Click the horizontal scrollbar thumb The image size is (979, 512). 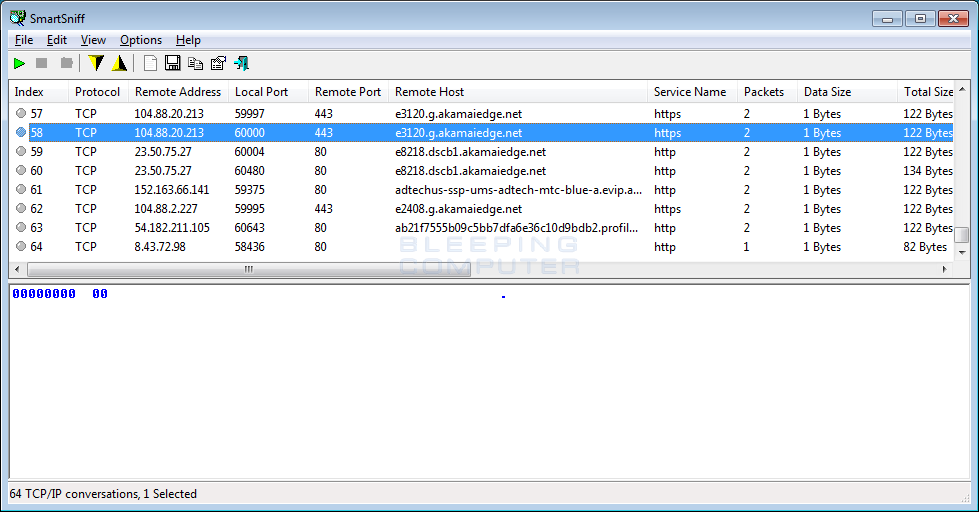pyautogui.click(x=248, y=269)
